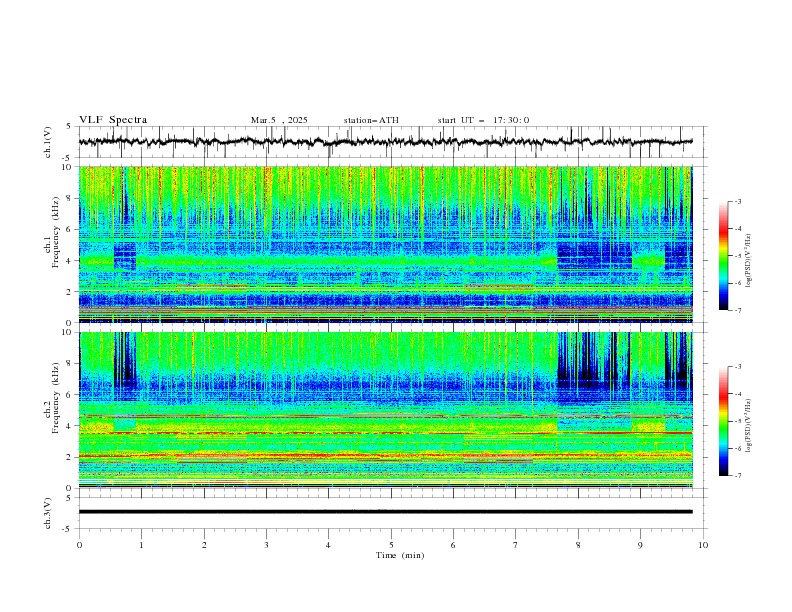Click the ch.1 voltage waveform trace
Image resolution: width=792 pixels, height=612 pixels.
point(385,142)
